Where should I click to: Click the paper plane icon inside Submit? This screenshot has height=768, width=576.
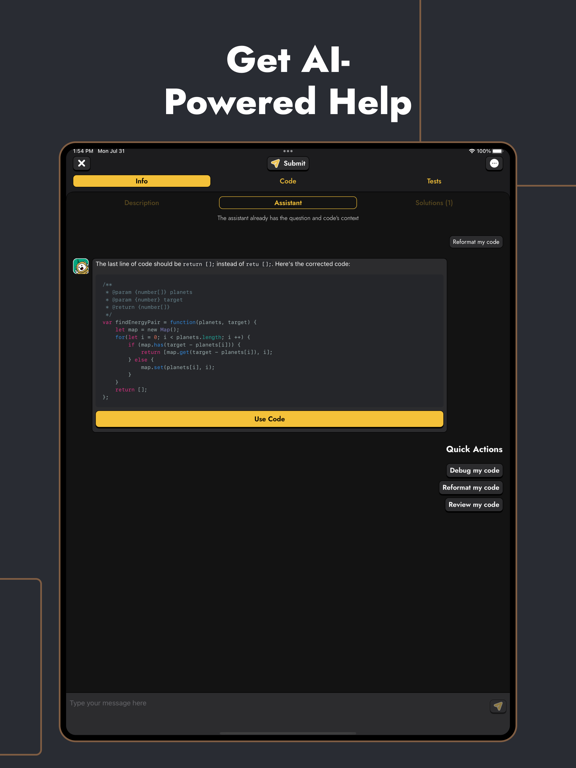276,164
